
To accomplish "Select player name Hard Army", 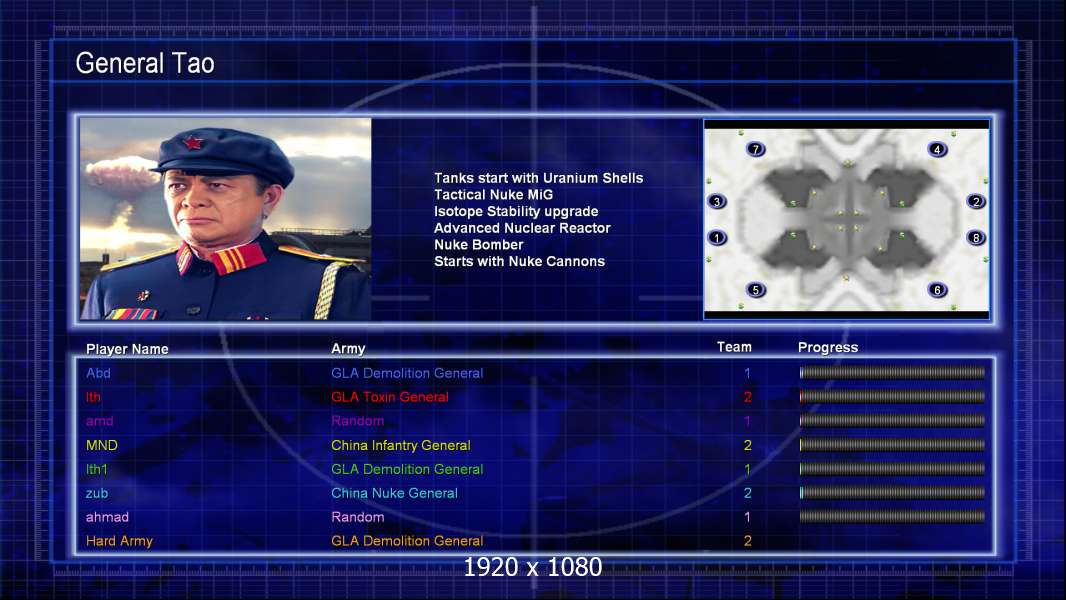I will (x=119, y=541).
